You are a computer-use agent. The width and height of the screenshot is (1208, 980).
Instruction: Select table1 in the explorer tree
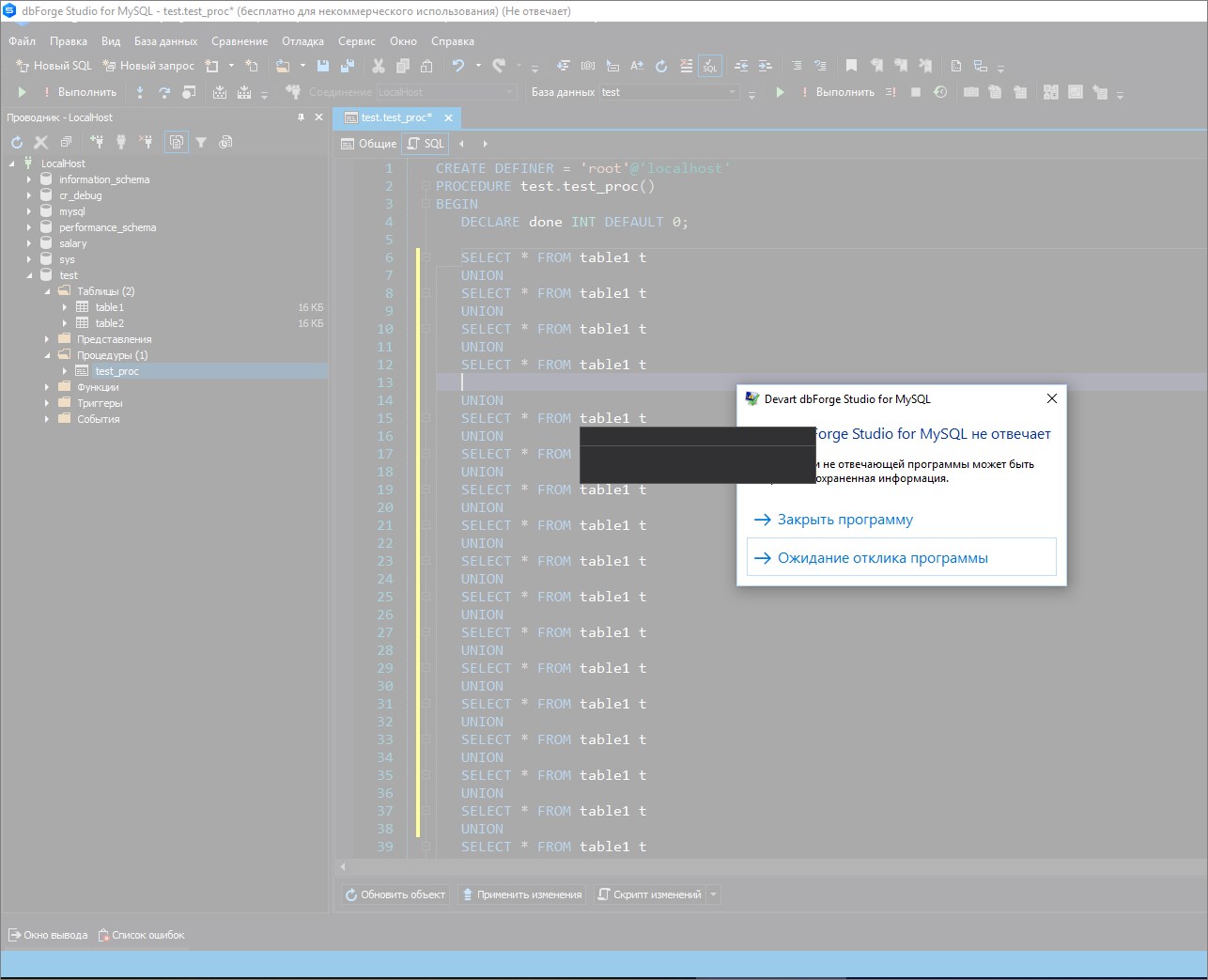(109, 307)
